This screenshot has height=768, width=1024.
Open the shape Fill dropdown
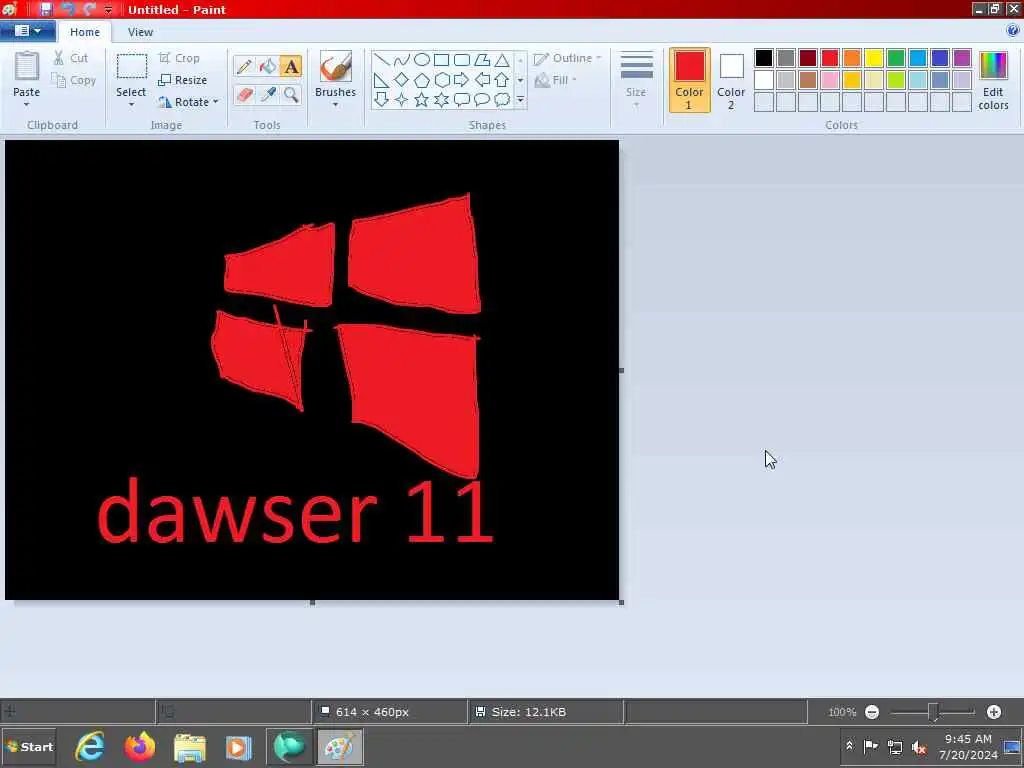coord(556,80)
